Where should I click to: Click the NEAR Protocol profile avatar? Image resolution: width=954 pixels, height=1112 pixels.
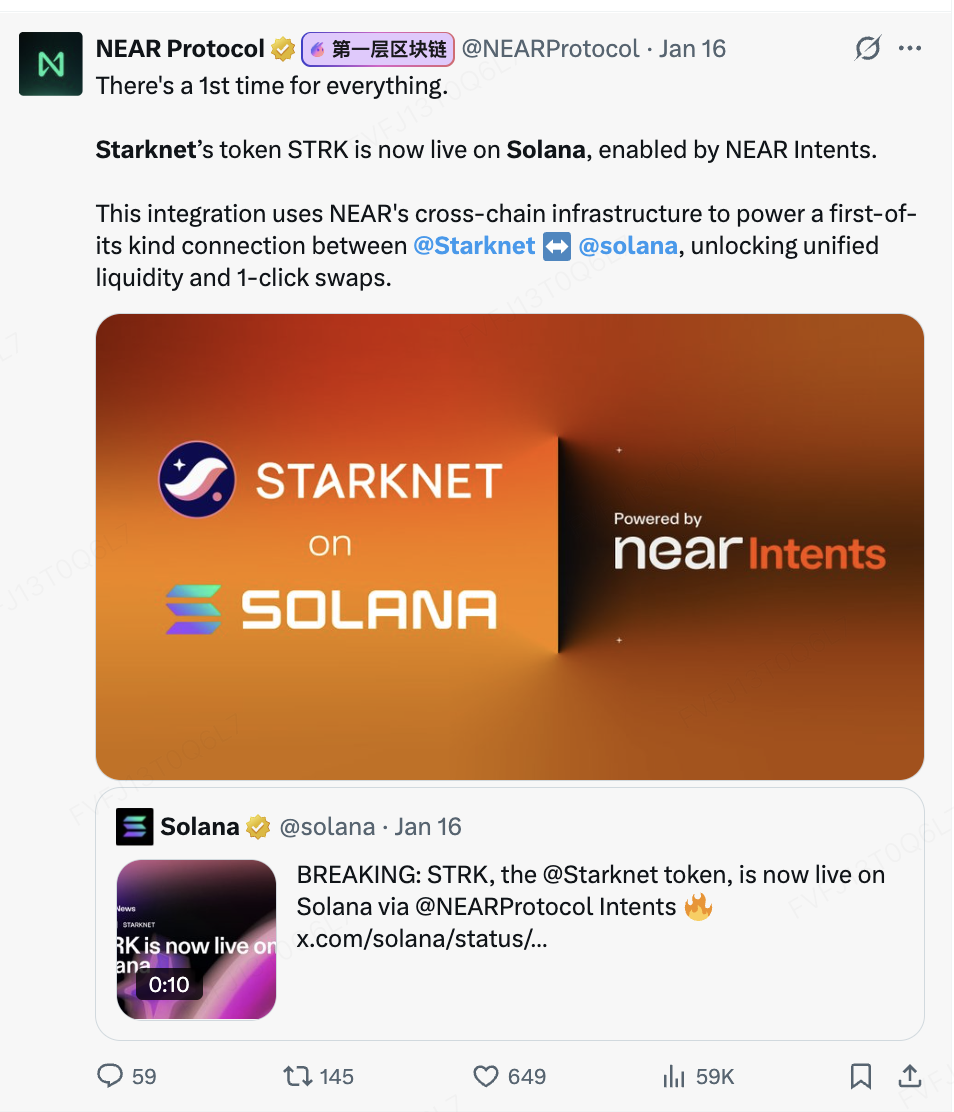coord(51,64)
